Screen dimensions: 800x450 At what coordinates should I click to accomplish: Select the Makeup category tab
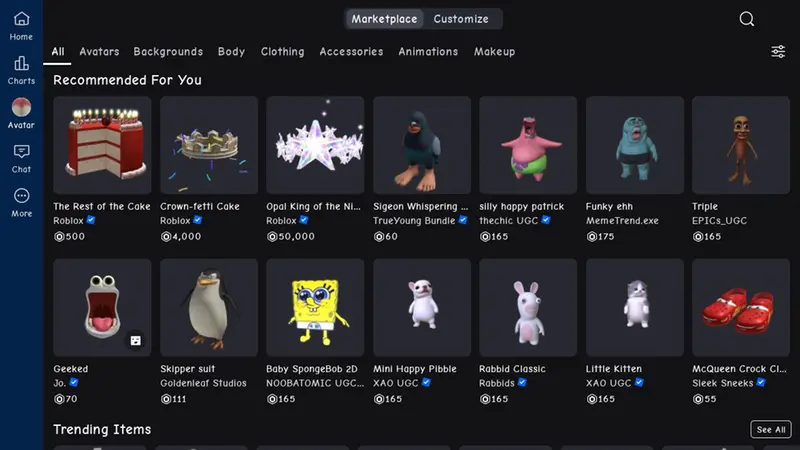[494, 52]
